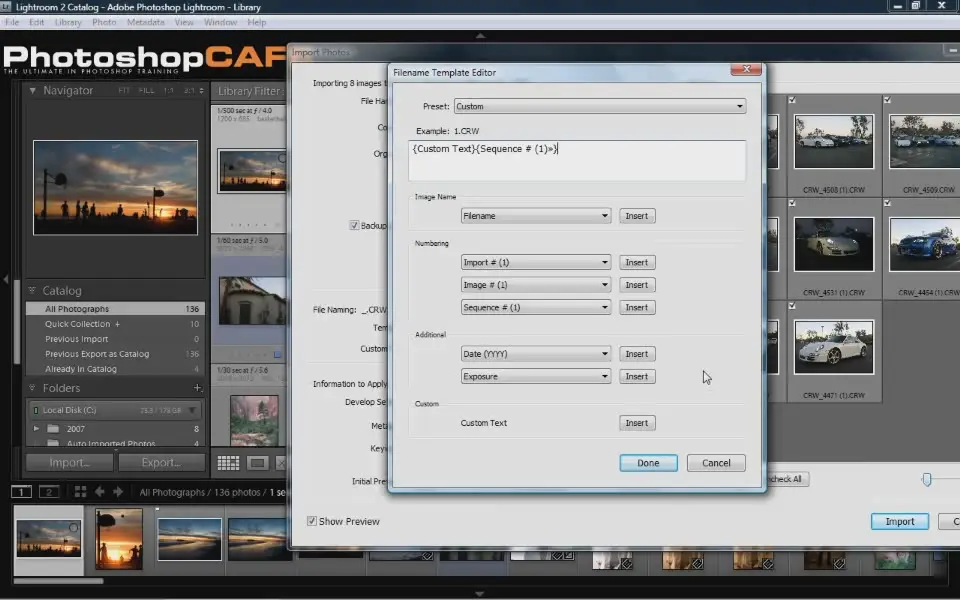
Task: Collapse the Folders panel
Action: click(x=32, y=388)
